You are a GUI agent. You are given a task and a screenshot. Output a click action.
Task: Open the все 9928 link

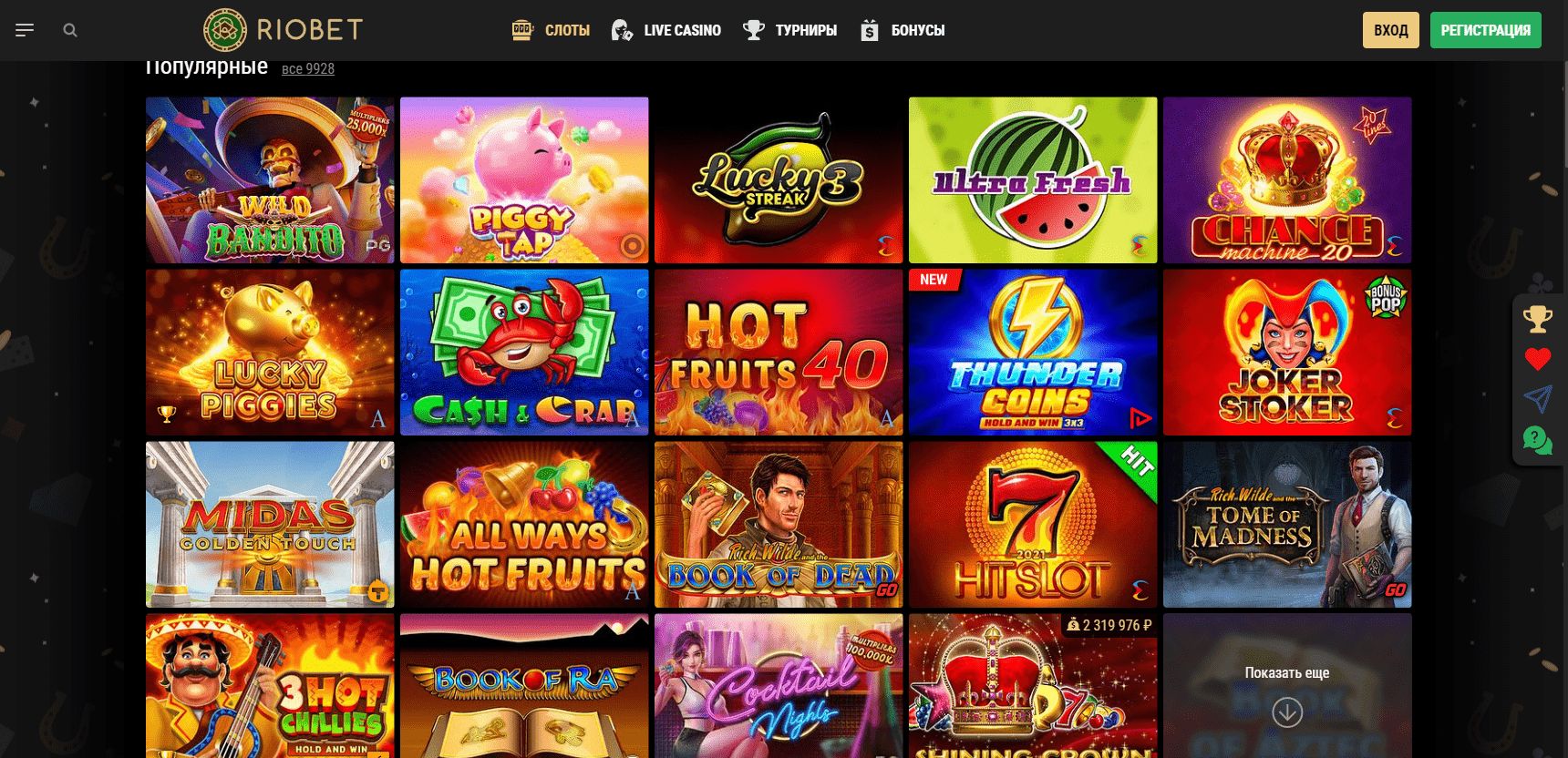(308, 68)
